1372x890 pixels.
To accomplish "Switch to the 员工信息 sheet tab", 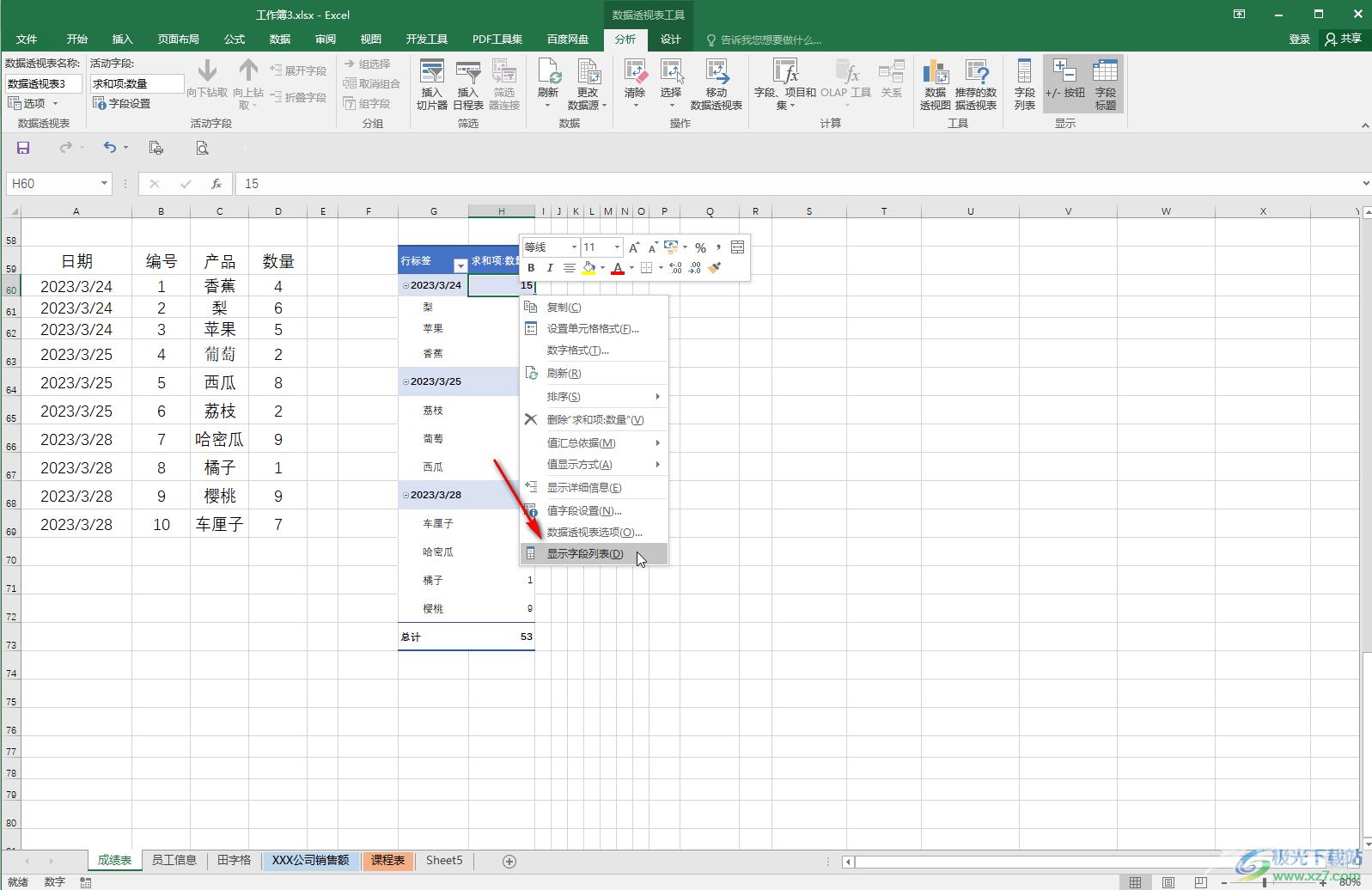I will 174,860.
